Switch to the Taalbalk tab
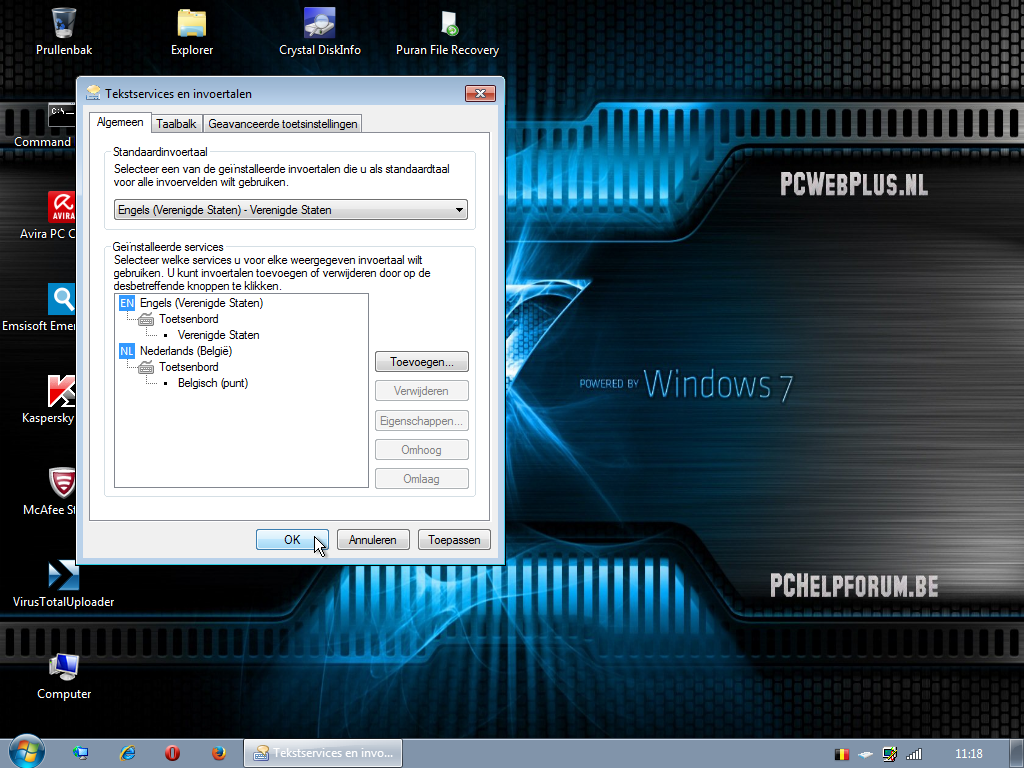Viewport: 1024px width, 768px height. click(176, 123)
